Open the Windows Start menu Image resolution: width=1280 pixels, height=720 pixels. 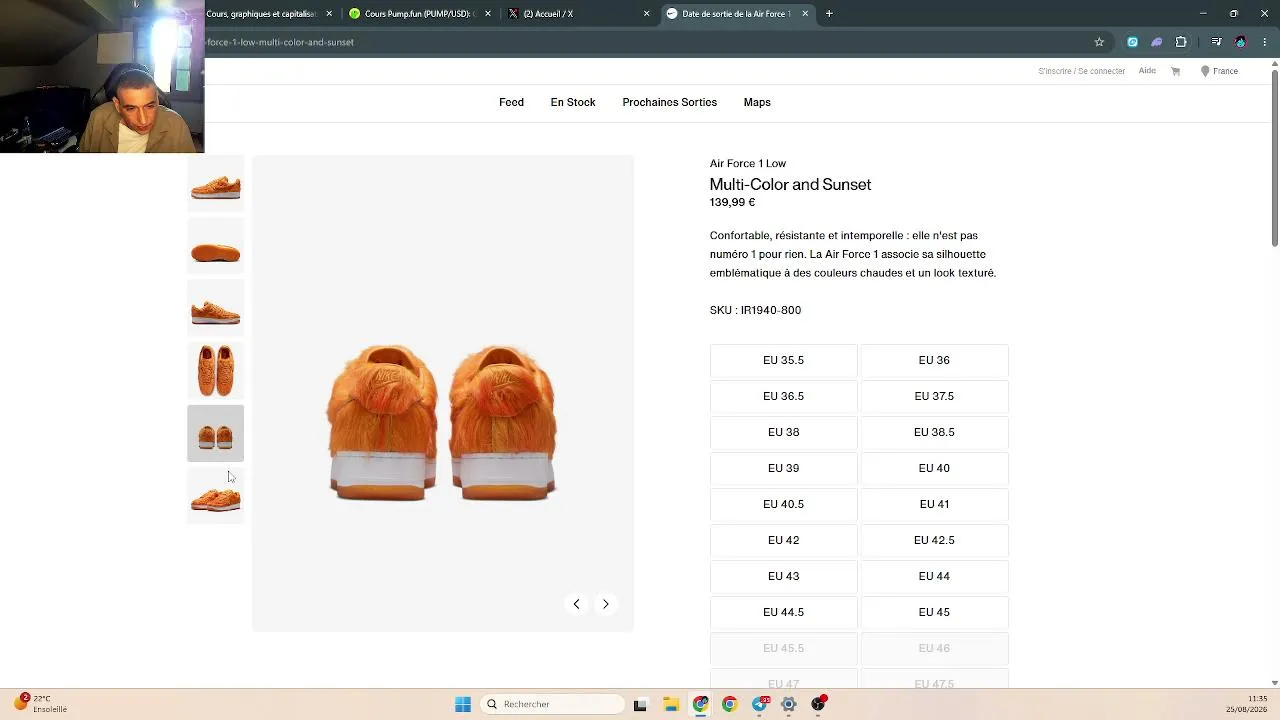click(x=463, y=704)
